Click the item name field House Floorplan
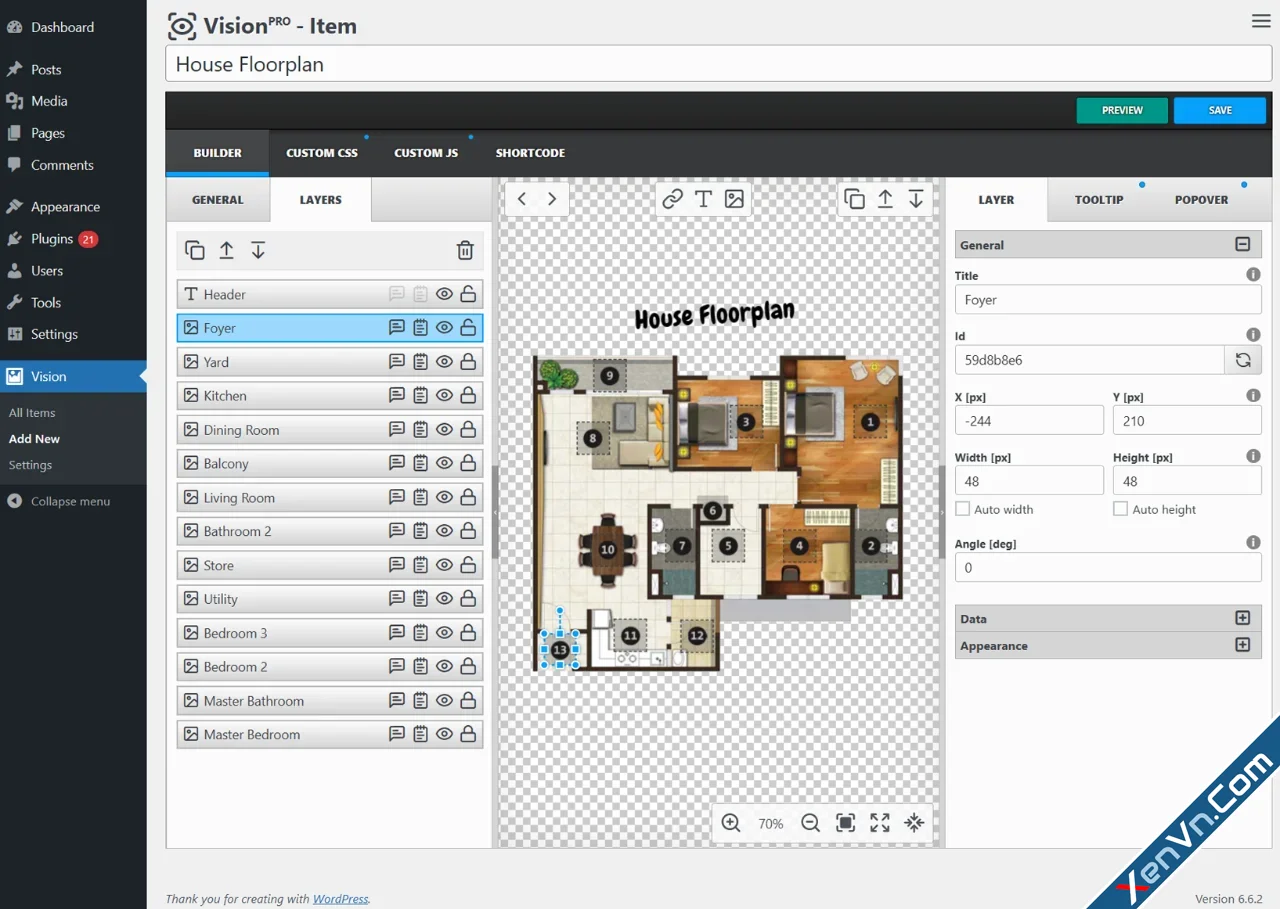 point(718,64)
